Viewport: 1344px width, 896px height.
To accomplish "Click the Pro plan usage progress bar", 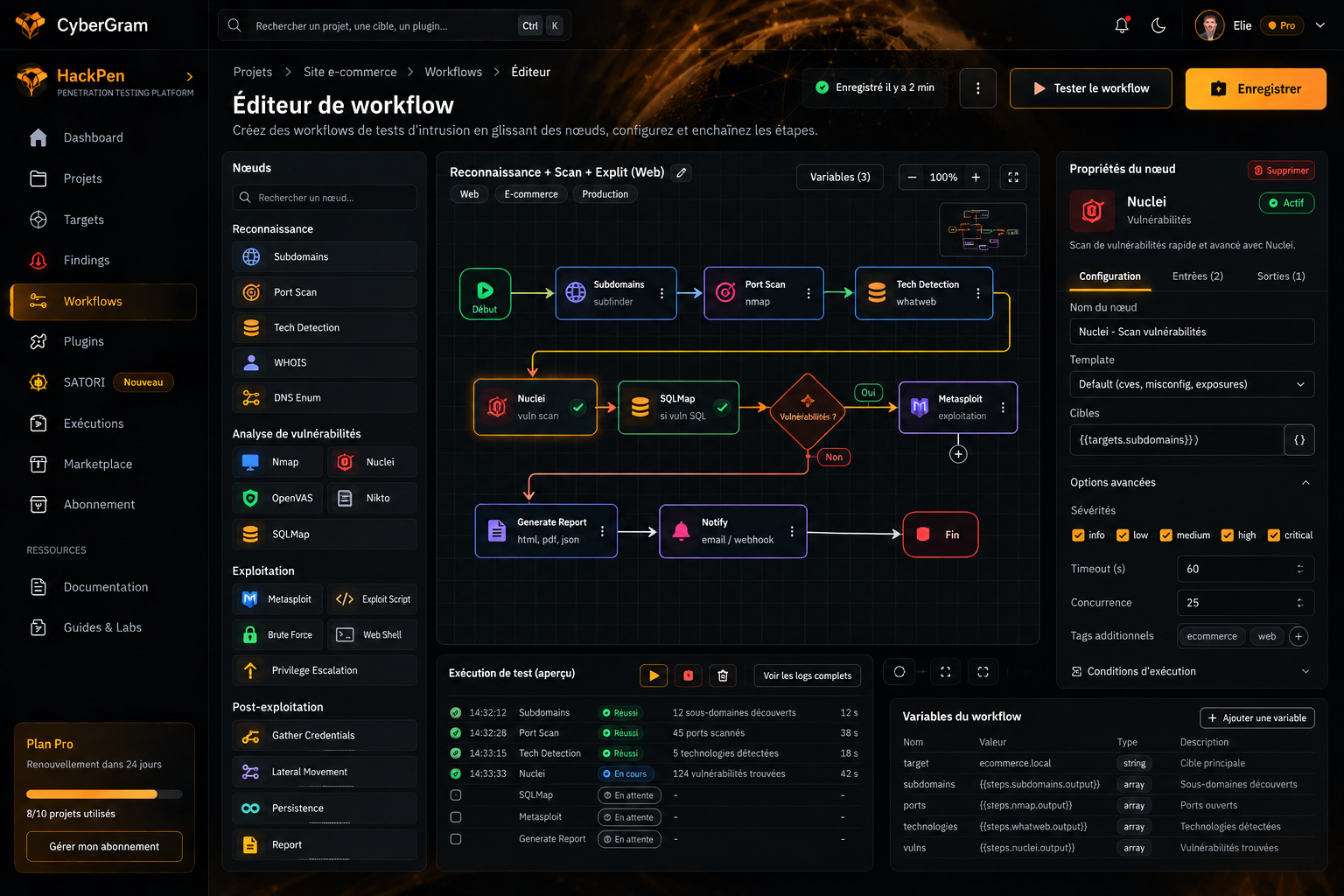I will [x=104, y=794].
